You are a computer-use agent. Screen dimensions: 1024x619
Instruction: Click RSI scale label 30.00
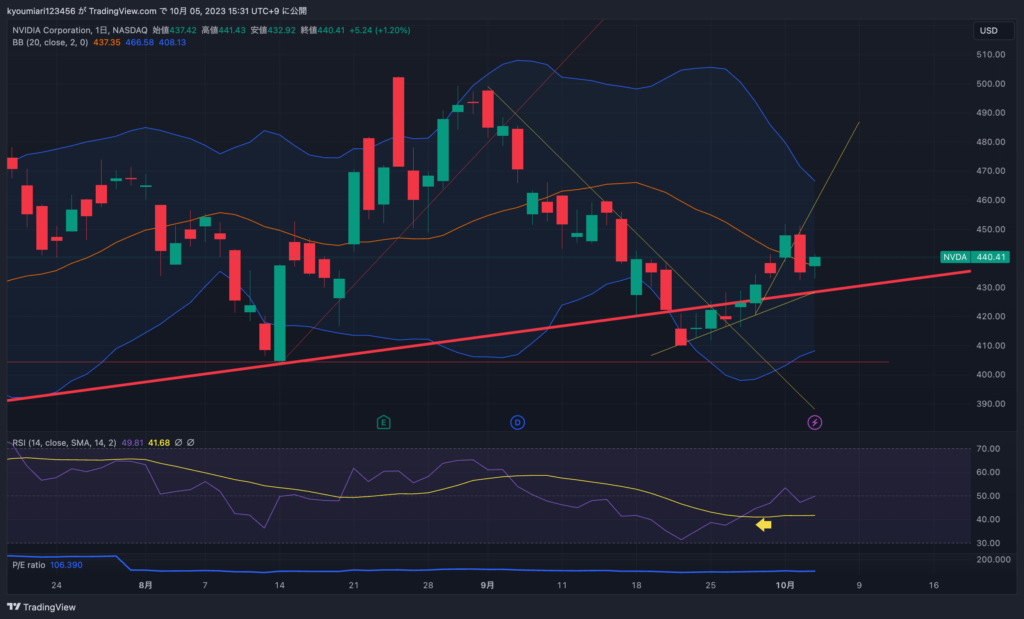coord(988,543)
